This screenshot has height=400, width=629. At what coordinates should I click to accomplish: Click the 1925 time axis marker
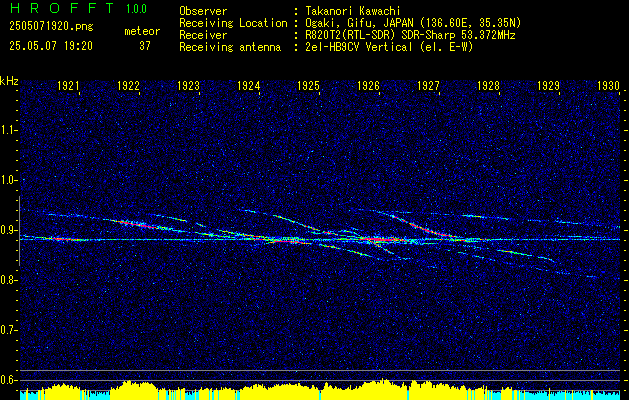(x=308, y=85)
